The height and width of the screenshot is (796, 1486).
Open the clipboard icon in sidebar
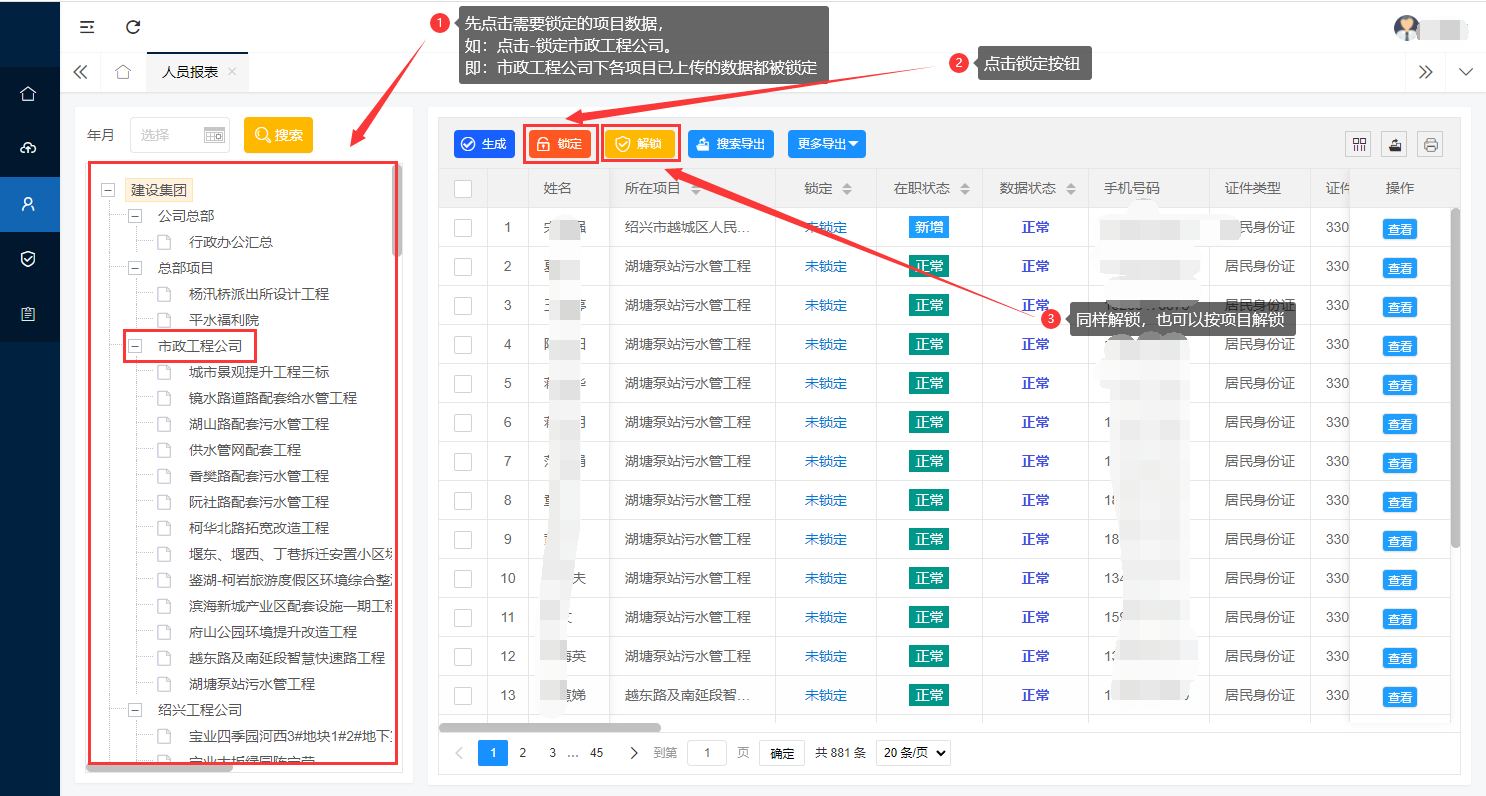[x=28, y=313]
